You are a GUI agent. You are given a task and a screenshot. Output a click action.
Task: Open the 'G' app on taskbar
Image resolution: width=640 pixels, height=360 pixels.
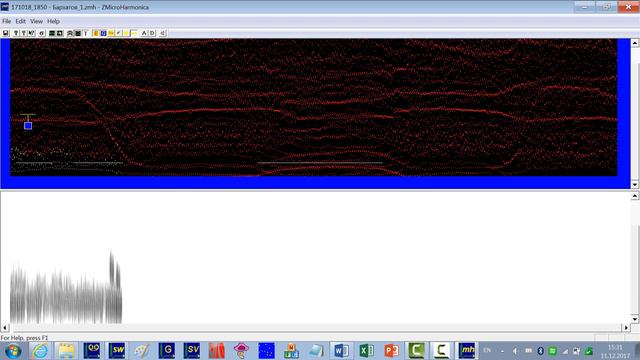point(167,351)
